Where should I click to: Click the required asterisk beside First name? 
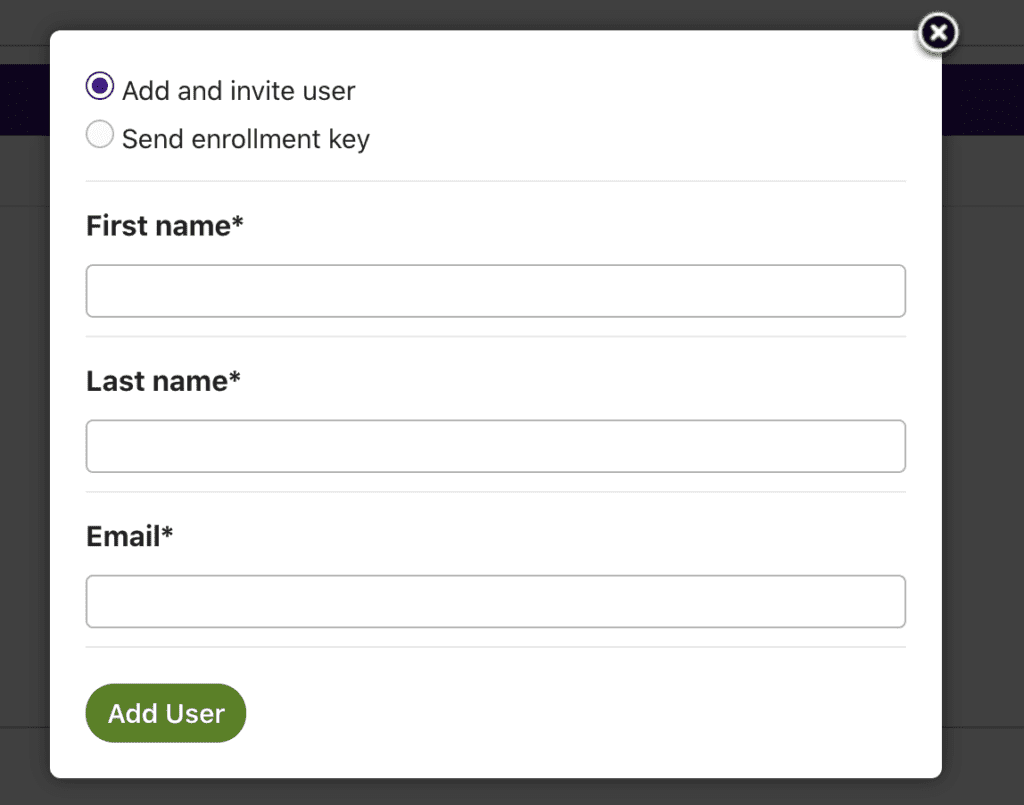click(238, 224)
